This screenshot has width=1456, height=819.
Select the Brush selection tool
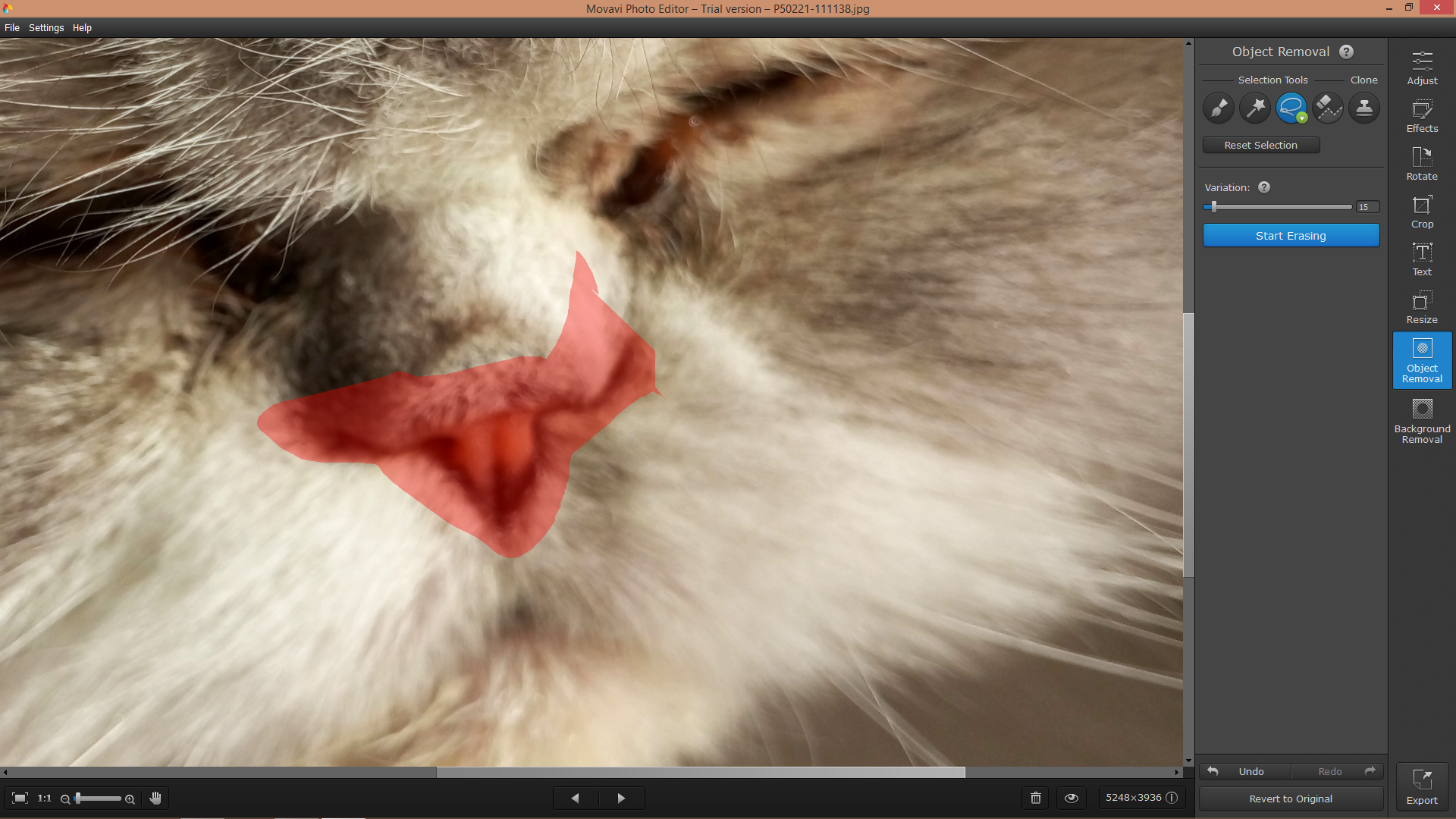(1219, 108)
